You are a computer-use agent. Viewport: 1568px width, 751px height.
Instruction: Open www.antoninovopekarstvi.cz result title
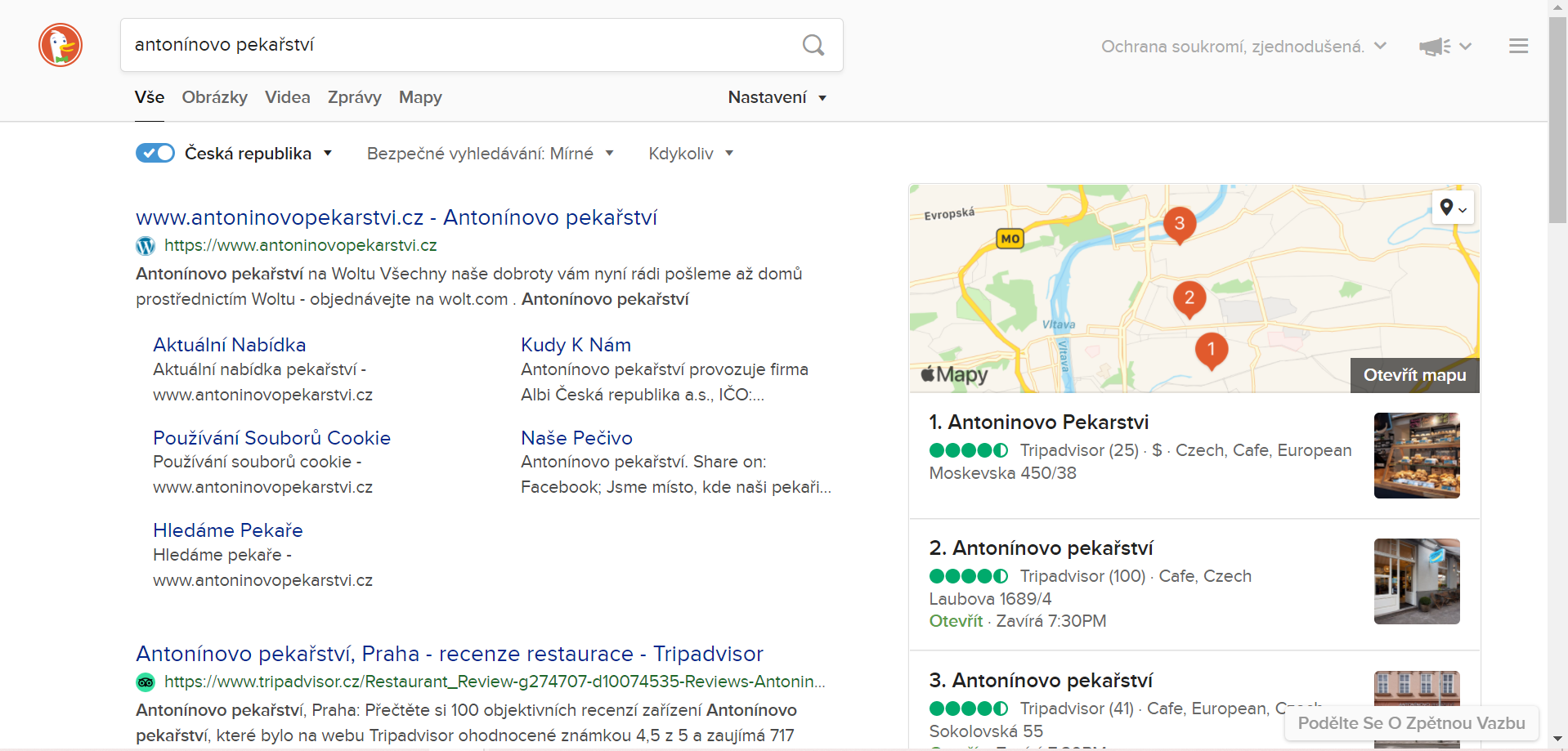tap(396, 217)
